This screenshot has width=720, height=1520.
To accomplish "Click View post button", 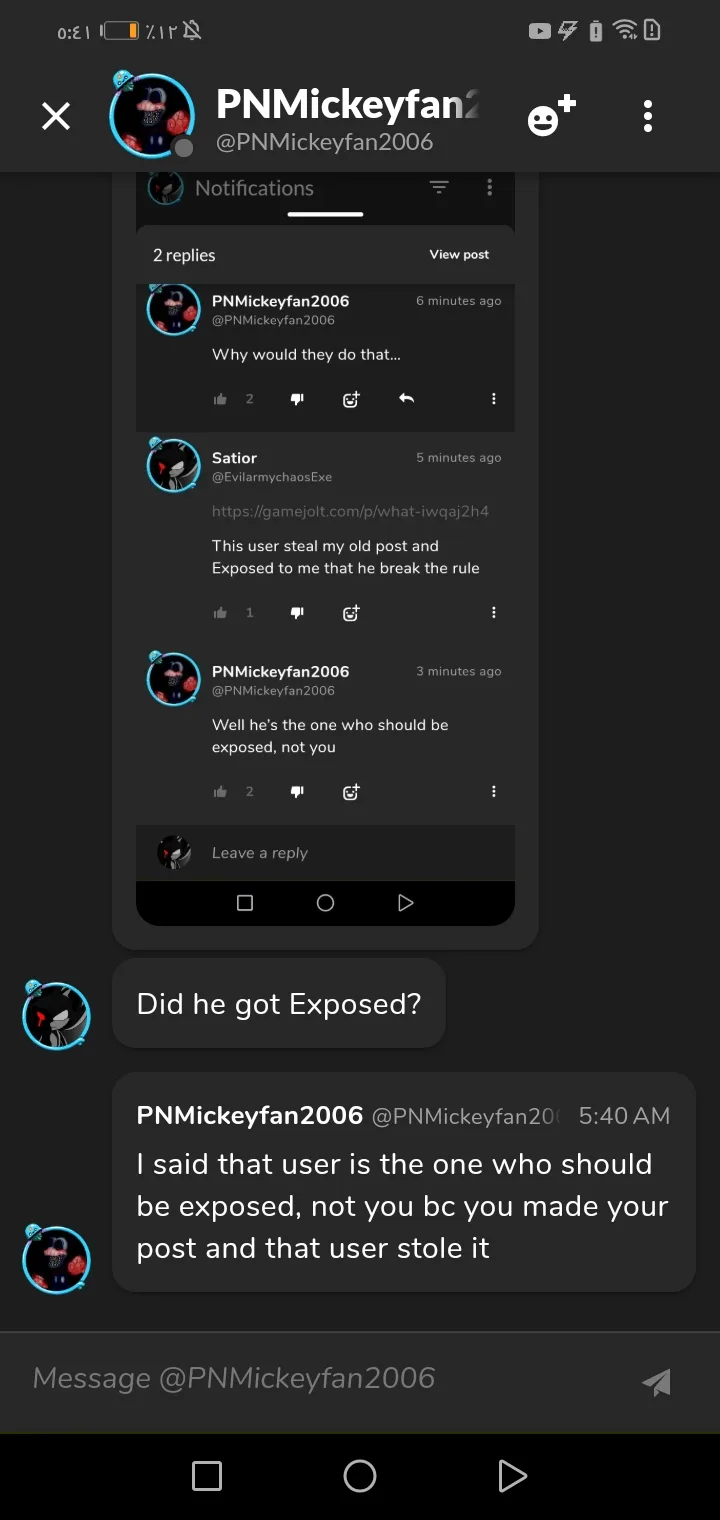I will [x=459, y=255].
